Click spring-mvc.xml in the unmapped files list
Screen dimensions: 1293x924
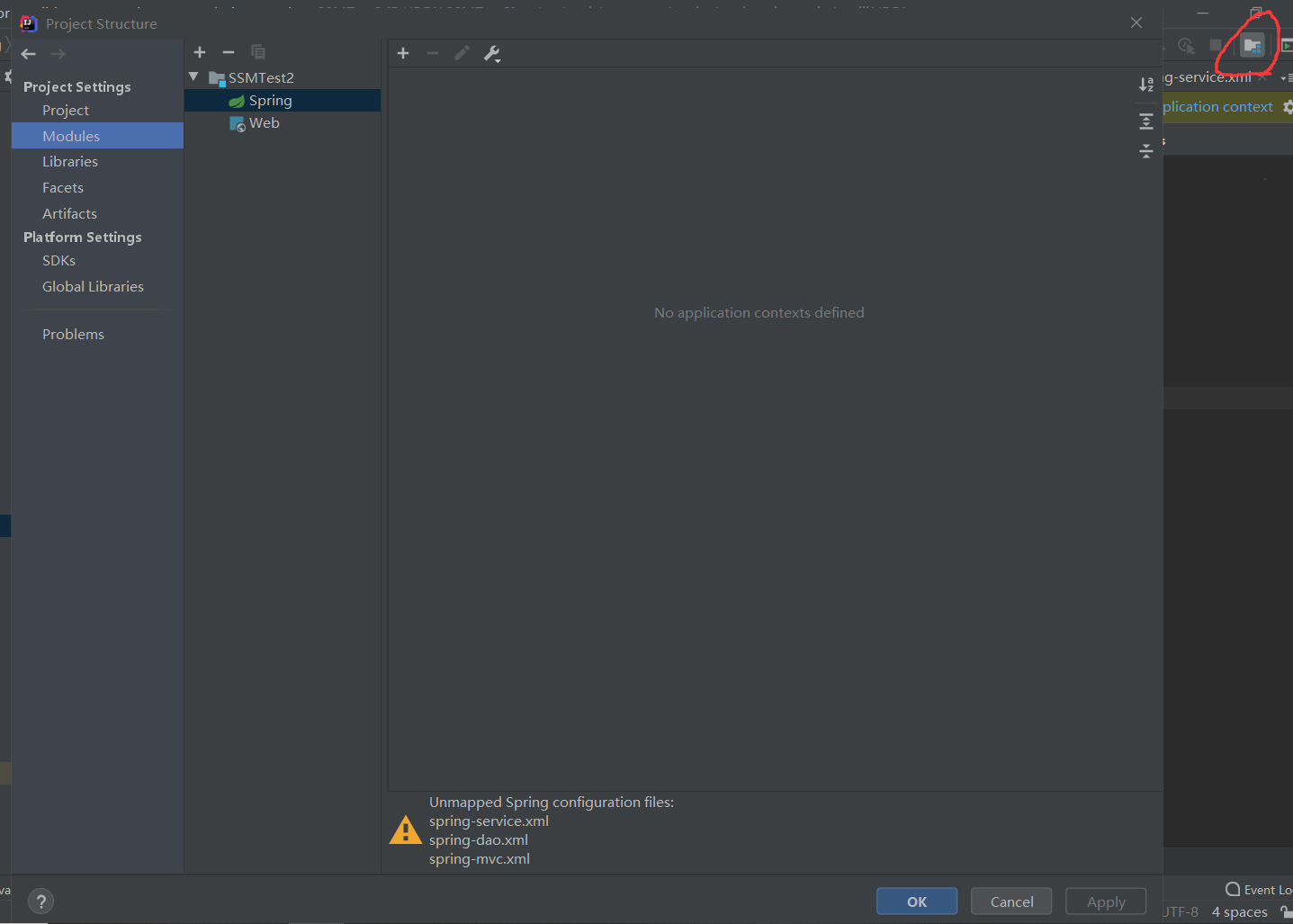(x=480, y=859)
